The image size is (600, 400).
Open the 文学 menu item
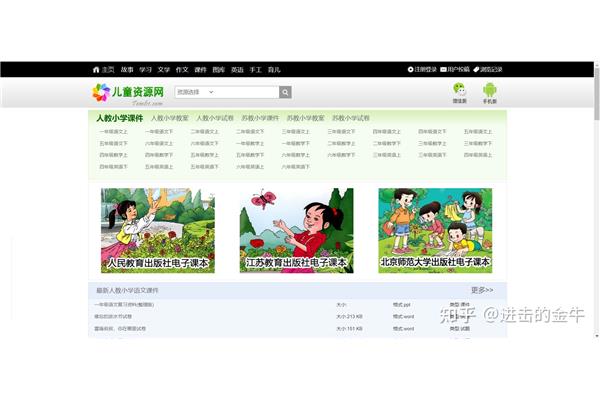click(164, 70)
